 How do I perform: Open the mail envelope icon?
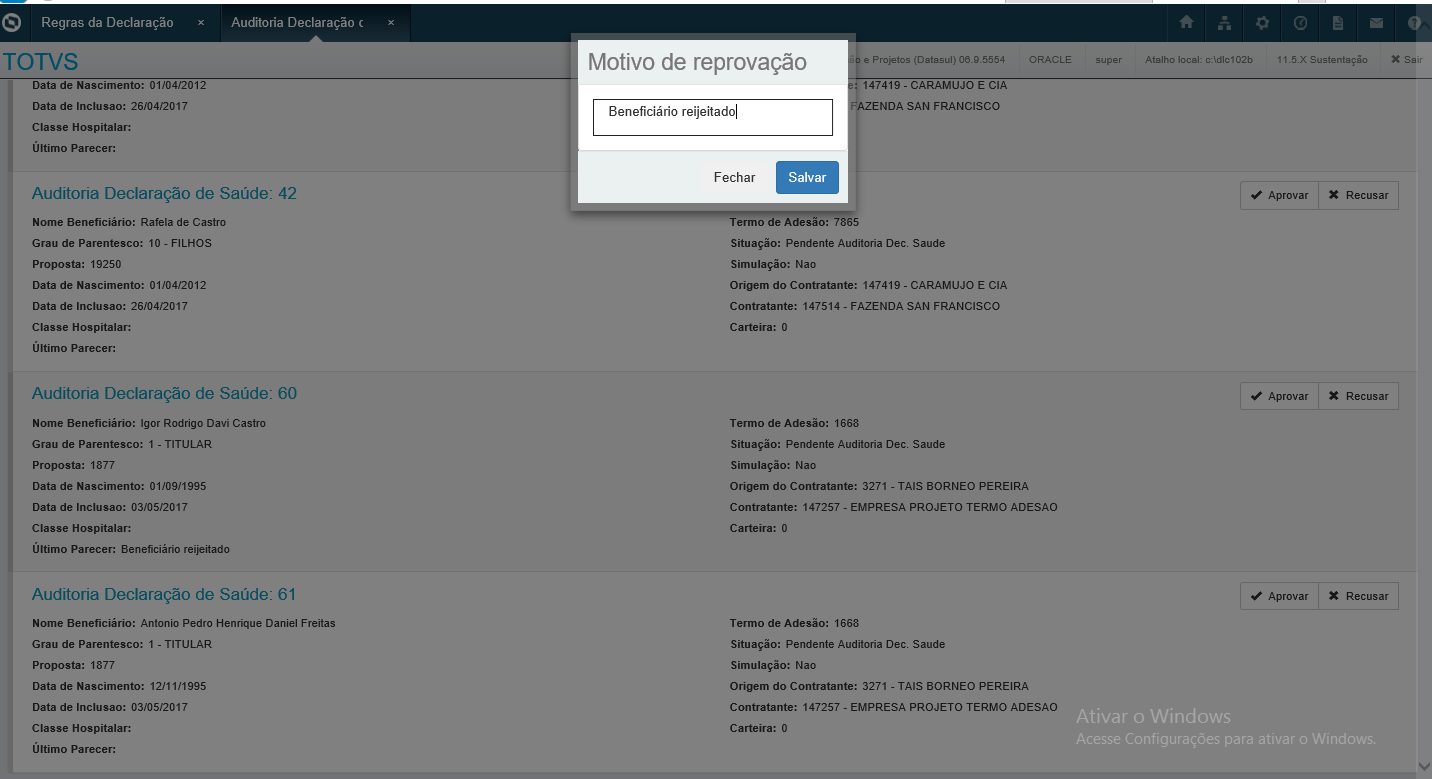1376,22
